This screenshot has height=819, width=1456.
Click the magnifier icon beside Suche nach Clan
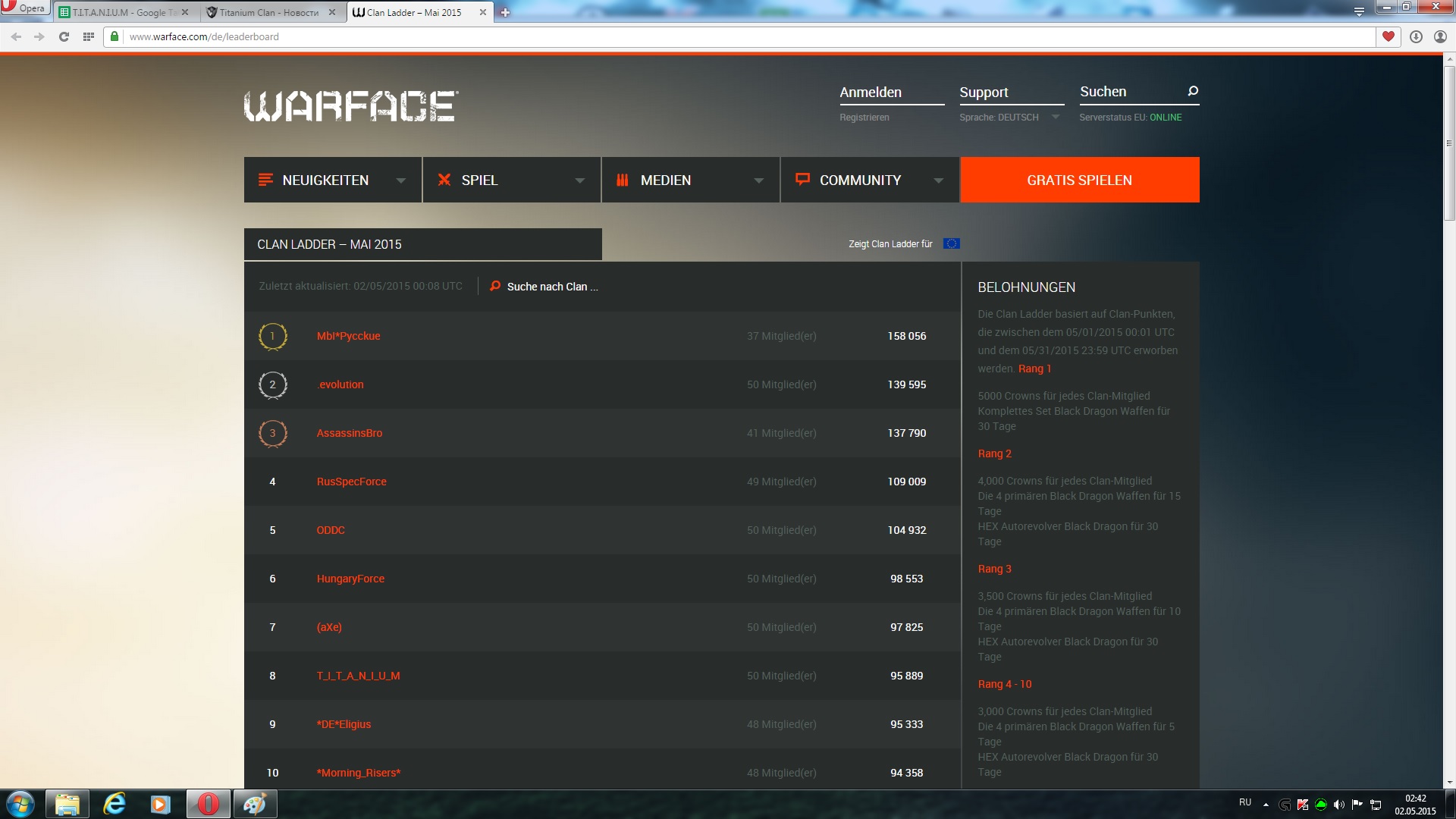pos(495,286)
